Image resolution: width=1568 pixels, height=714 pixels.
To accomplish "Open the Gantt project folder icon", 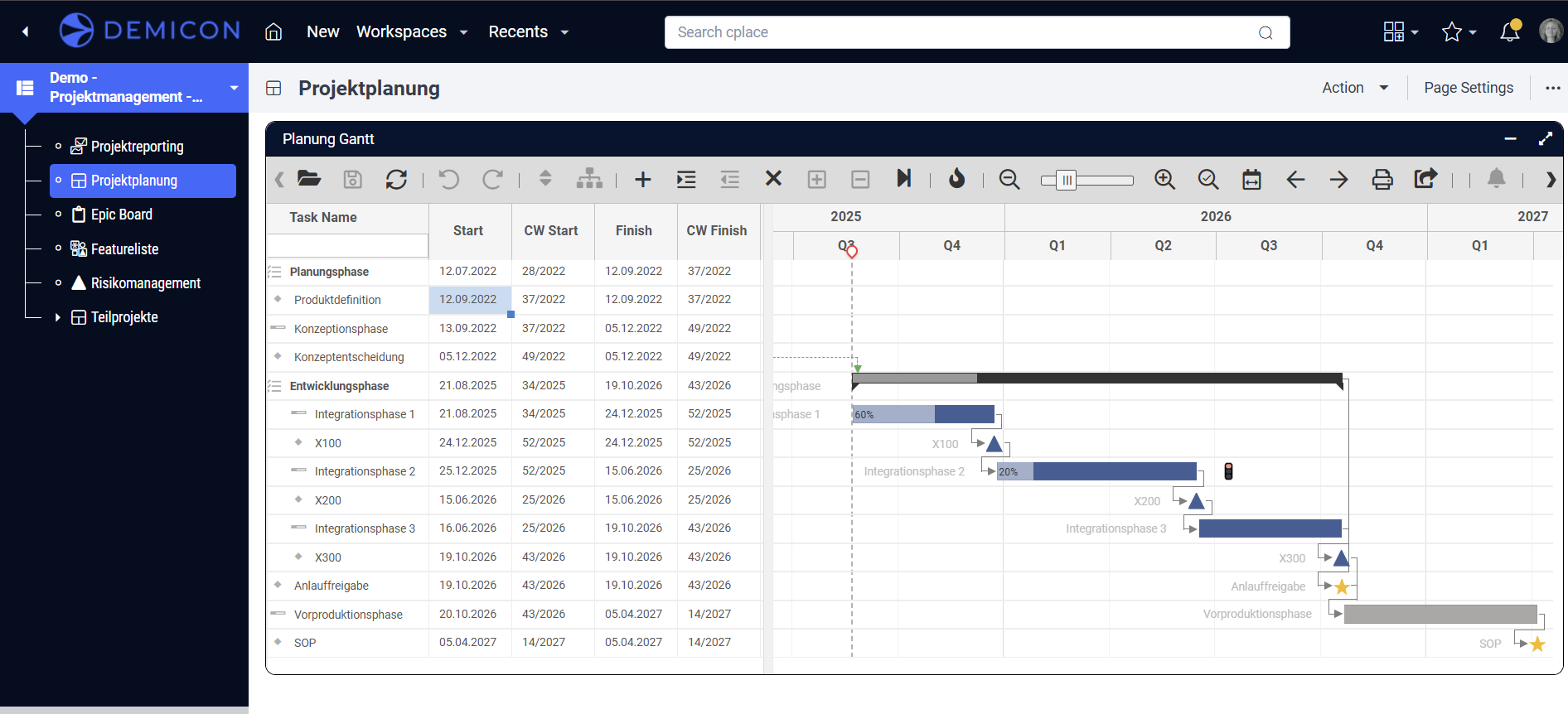I will point(309,179).
